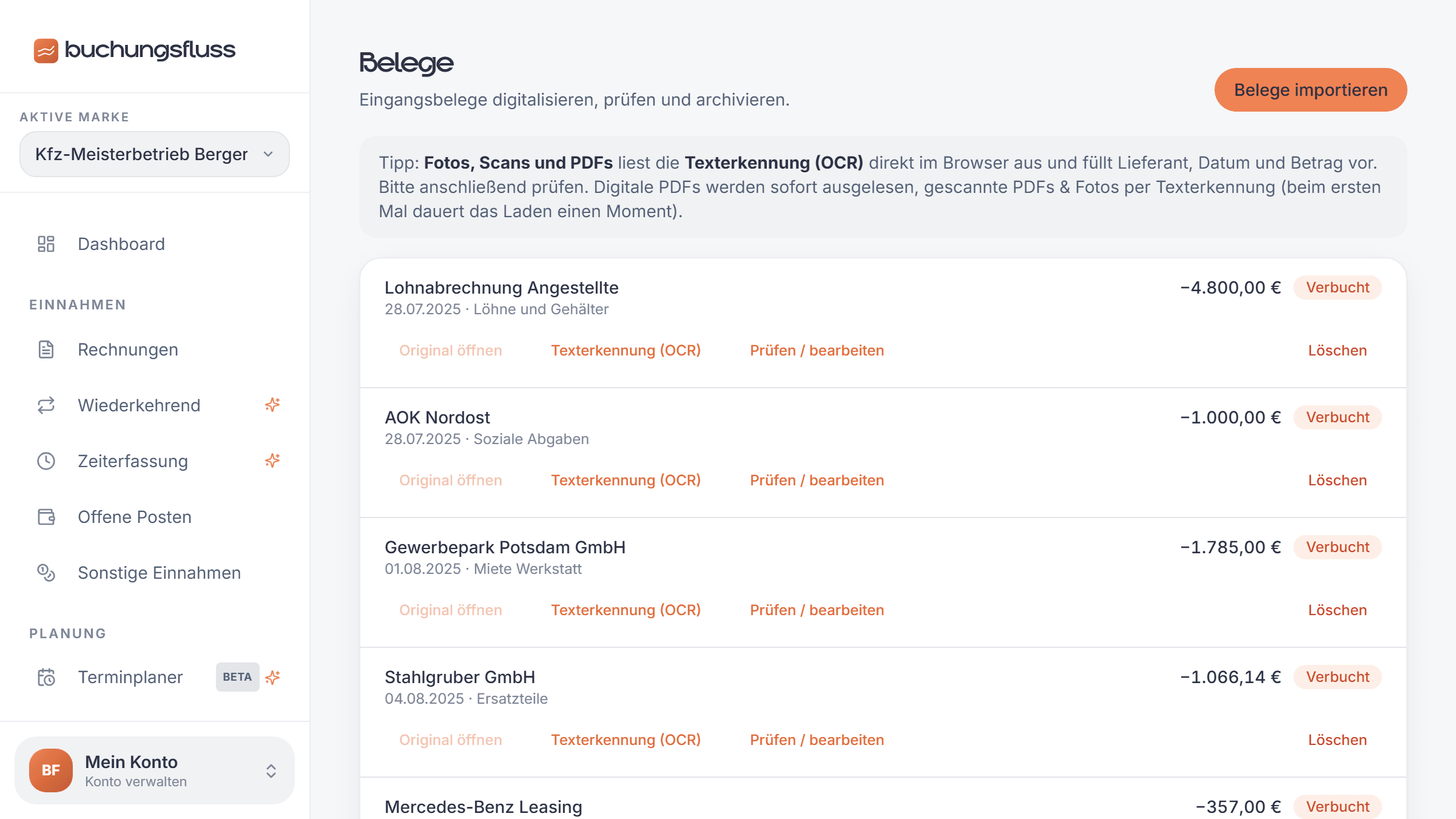Delete the AOK Nordost receipt
This screenshot has width=1456, height=819.
point(1338,480)
